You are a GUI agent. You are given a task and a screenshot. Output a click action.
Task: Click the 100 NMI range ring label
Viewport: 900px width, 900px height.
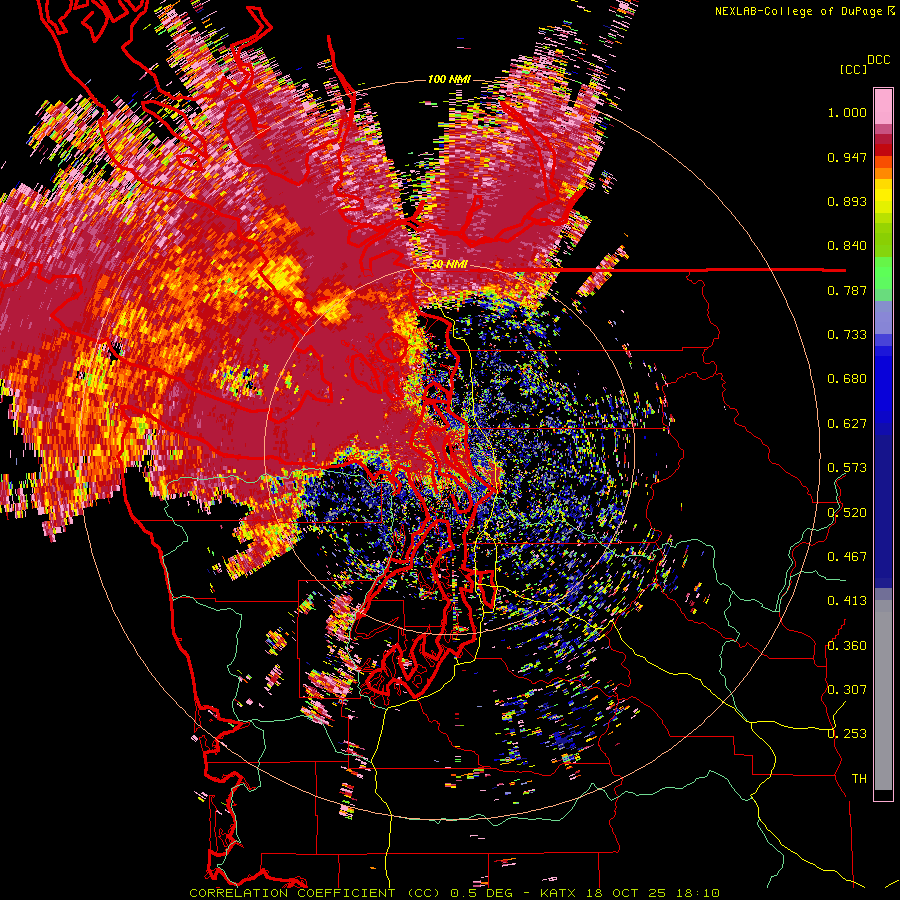click(449, 79)
